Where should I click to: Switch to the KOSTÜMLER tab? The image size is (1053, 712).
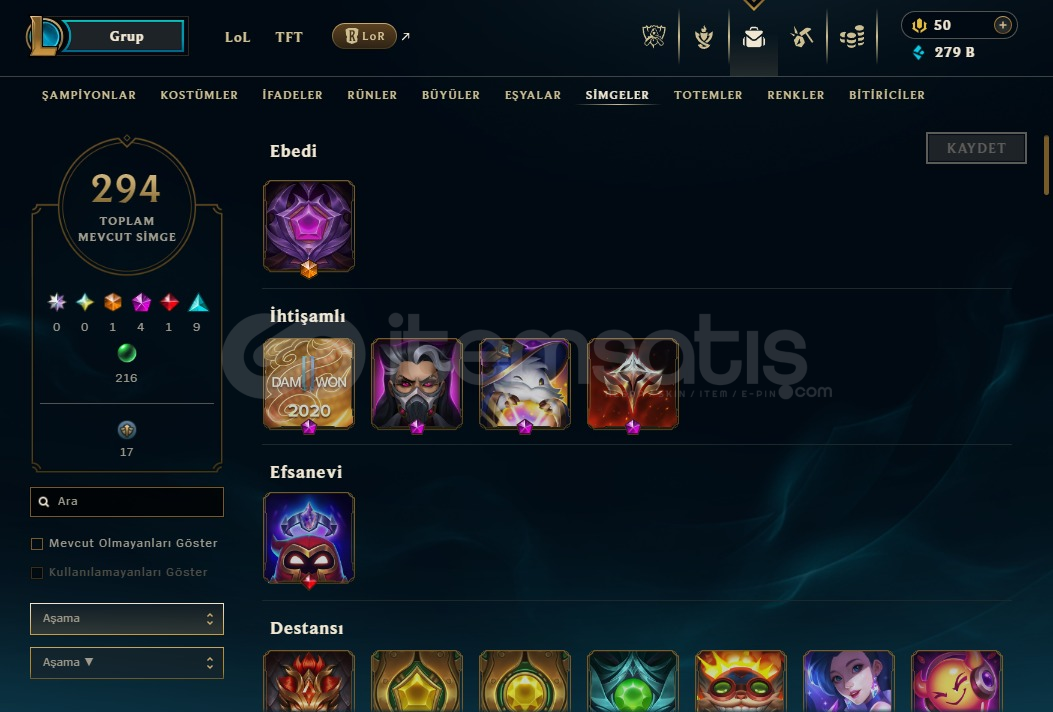[199, 95]
